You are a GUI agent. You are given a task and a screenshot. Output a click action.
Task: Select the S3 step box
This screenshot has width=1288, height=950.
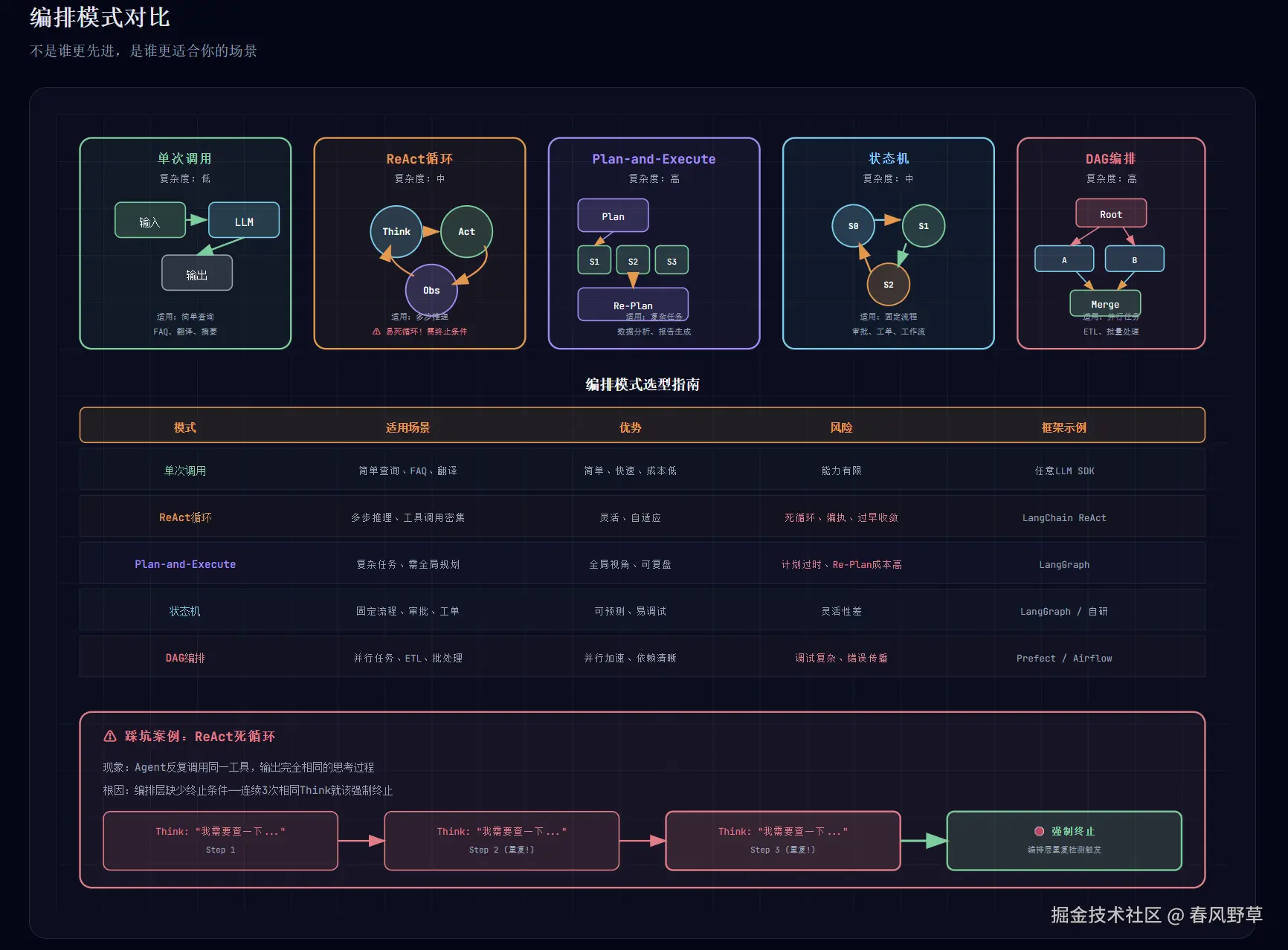672,260
